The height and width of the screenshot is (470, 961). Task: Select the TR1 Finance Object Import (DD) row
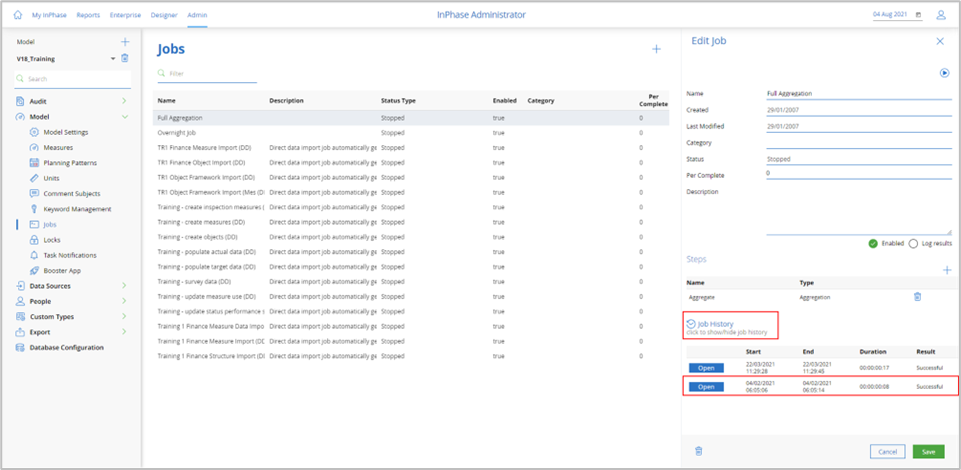tap(411, 162)
